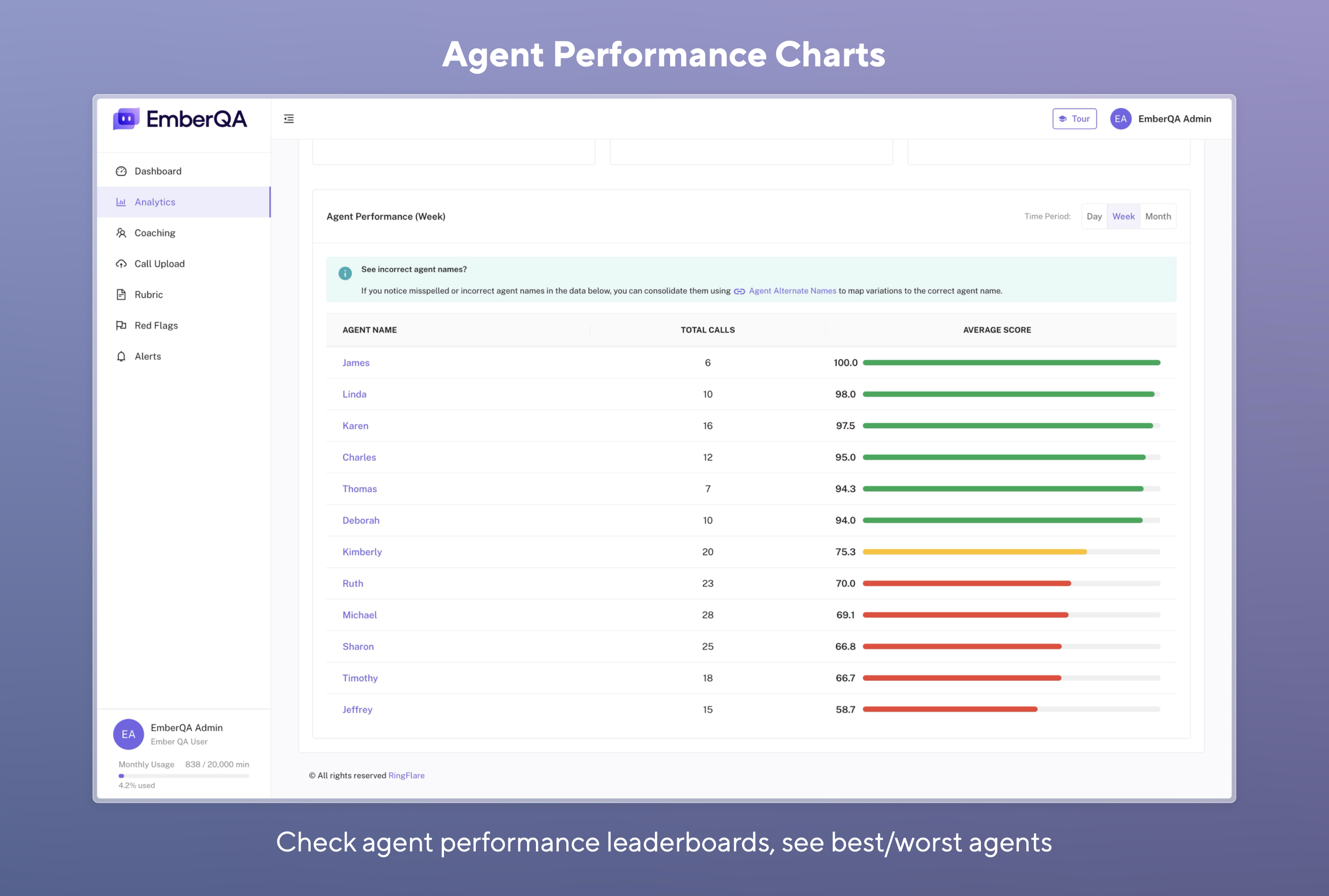Image resolution: width=1329 pixels, height=896 pixels.
Task: Switch time period to Day
Action: click(x=1094, y=217)
